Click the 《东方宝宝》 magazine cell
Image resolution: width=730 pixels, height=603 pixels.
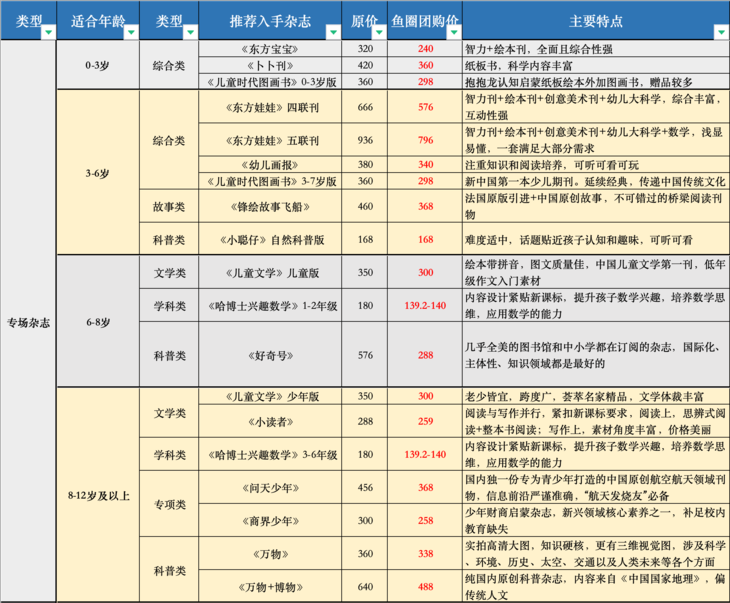coord(270,48)
